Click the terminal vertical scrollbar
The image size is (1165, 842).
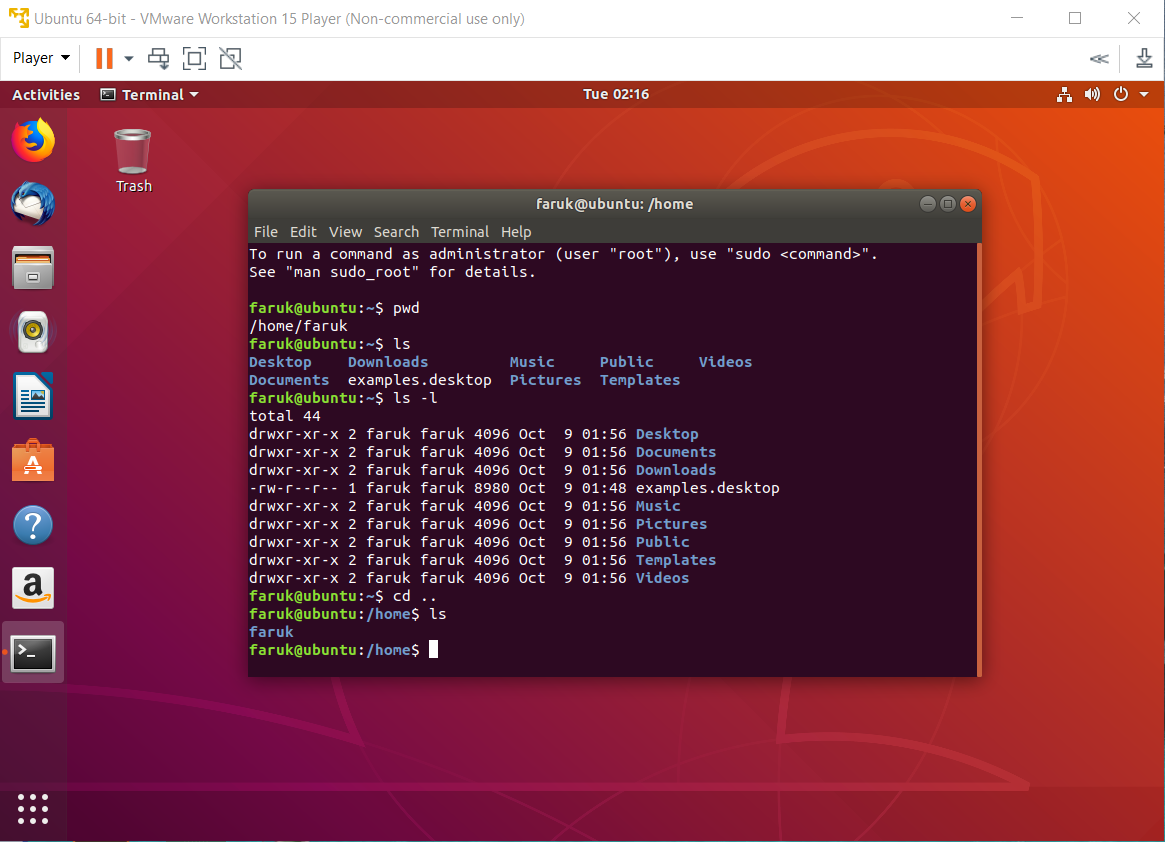(x=979, y=459)
